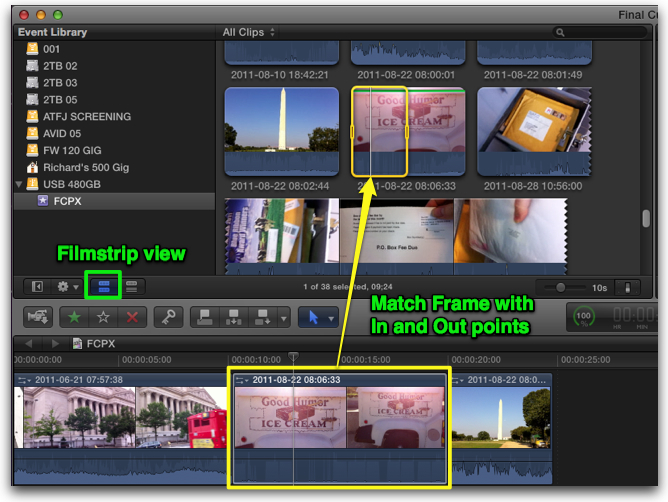Click the event browser vertical scrollbar
This screenshot has width=668, height=502.
pyautogui.click(x=646, y=218)
